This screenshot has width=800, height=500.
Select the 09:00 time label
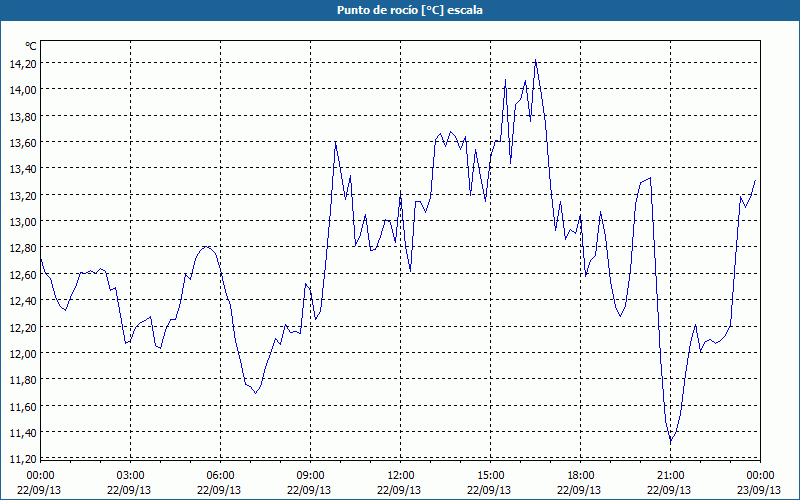point(310,476)
